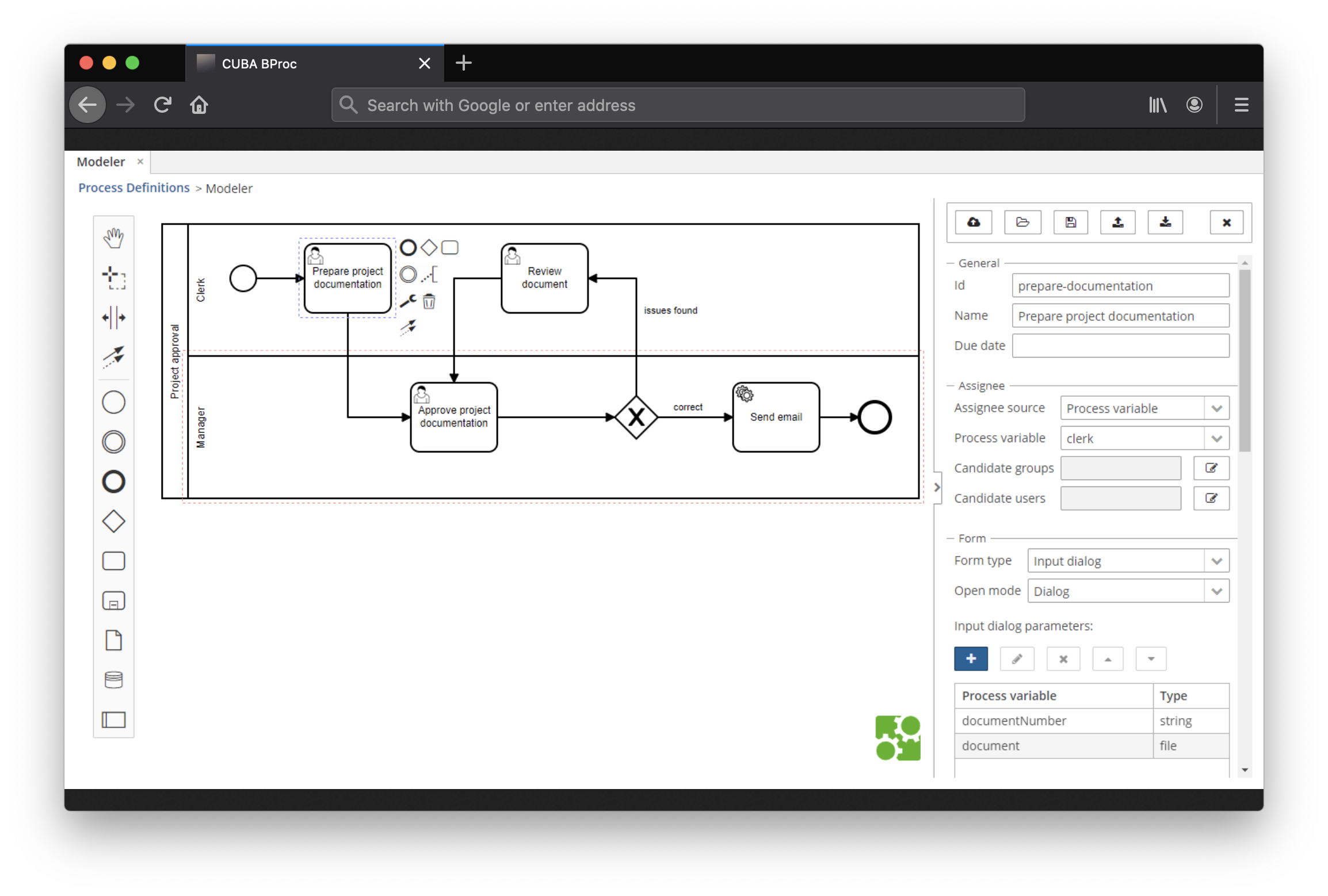Create an end event from the palette

[113, 481]
